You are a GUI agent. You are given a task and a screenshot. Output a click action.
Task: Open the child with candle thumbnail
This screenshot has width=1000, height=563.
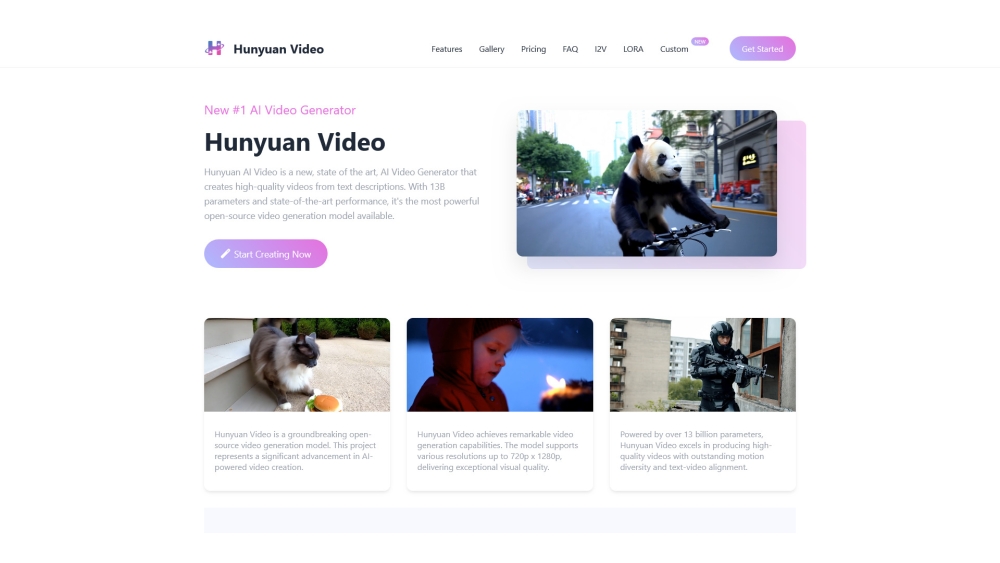500,365
